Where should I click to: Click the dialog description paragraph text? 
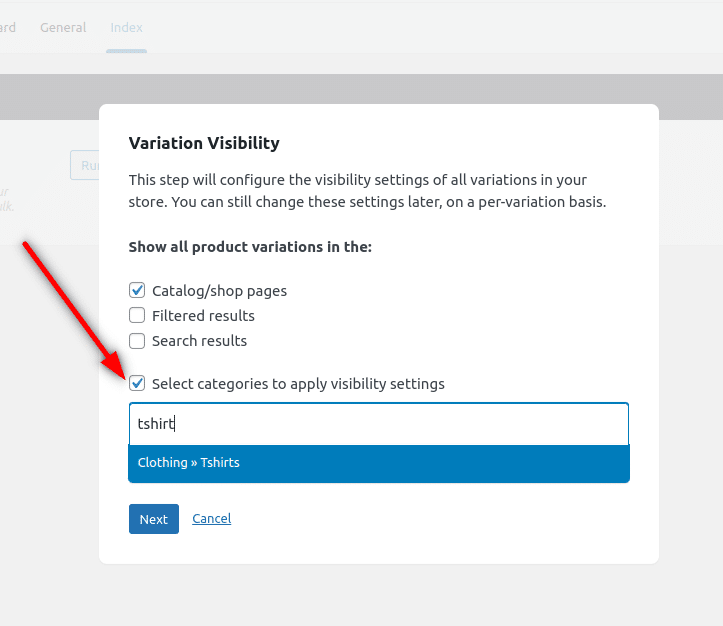pyautogui.click(x=370, y=191)
